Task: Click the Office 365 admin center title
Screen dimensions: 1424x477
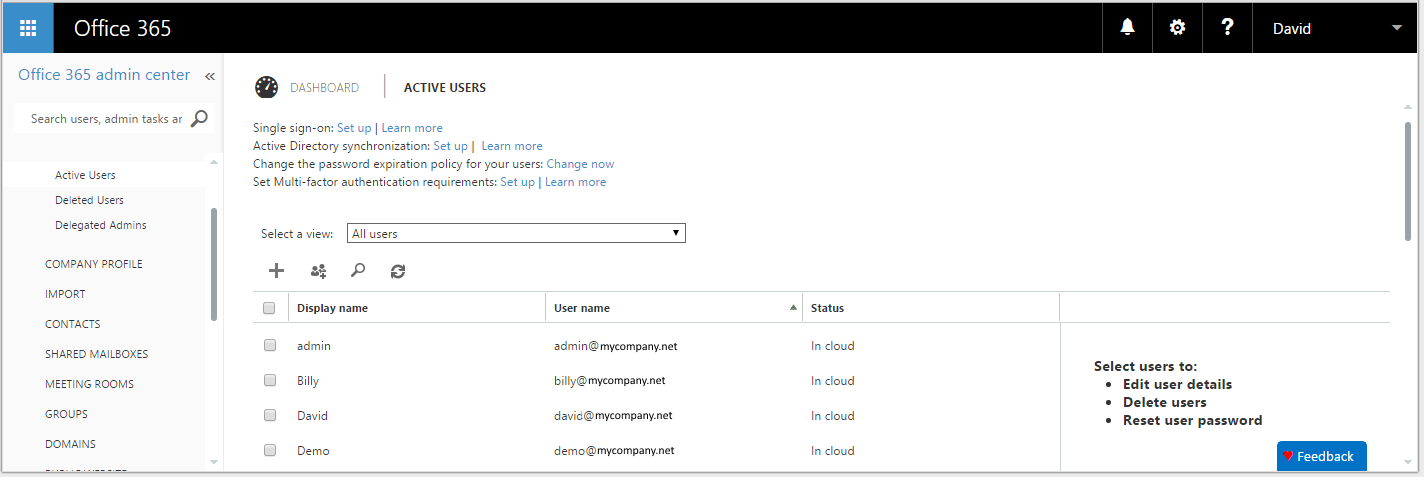Action: pyautogui.click(x=104, y=75)
